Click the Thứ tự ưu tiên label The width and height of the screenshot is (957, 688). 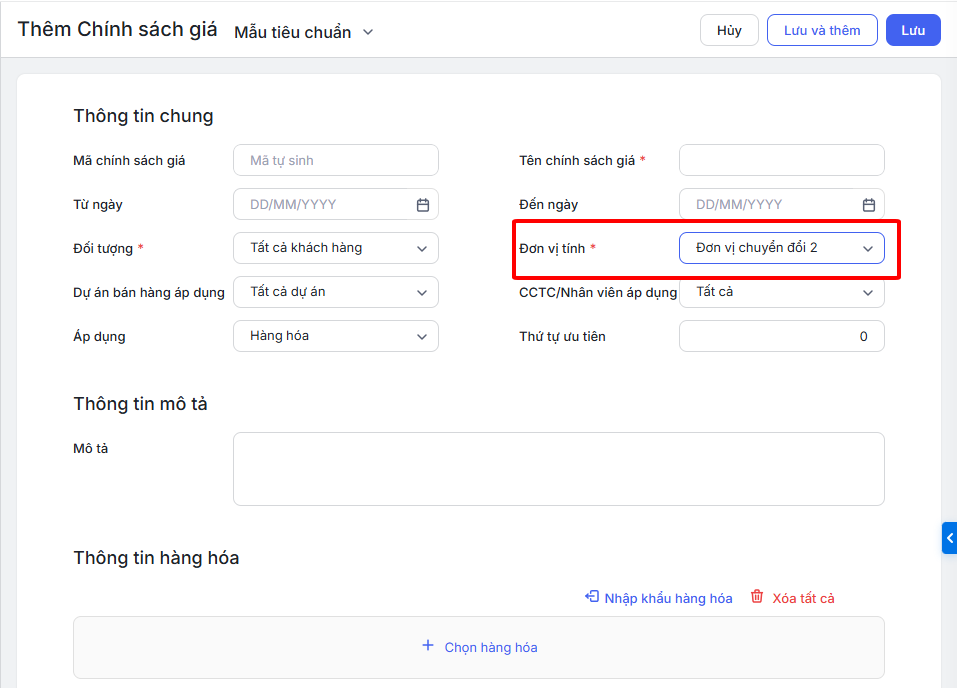tap(562, 336)
